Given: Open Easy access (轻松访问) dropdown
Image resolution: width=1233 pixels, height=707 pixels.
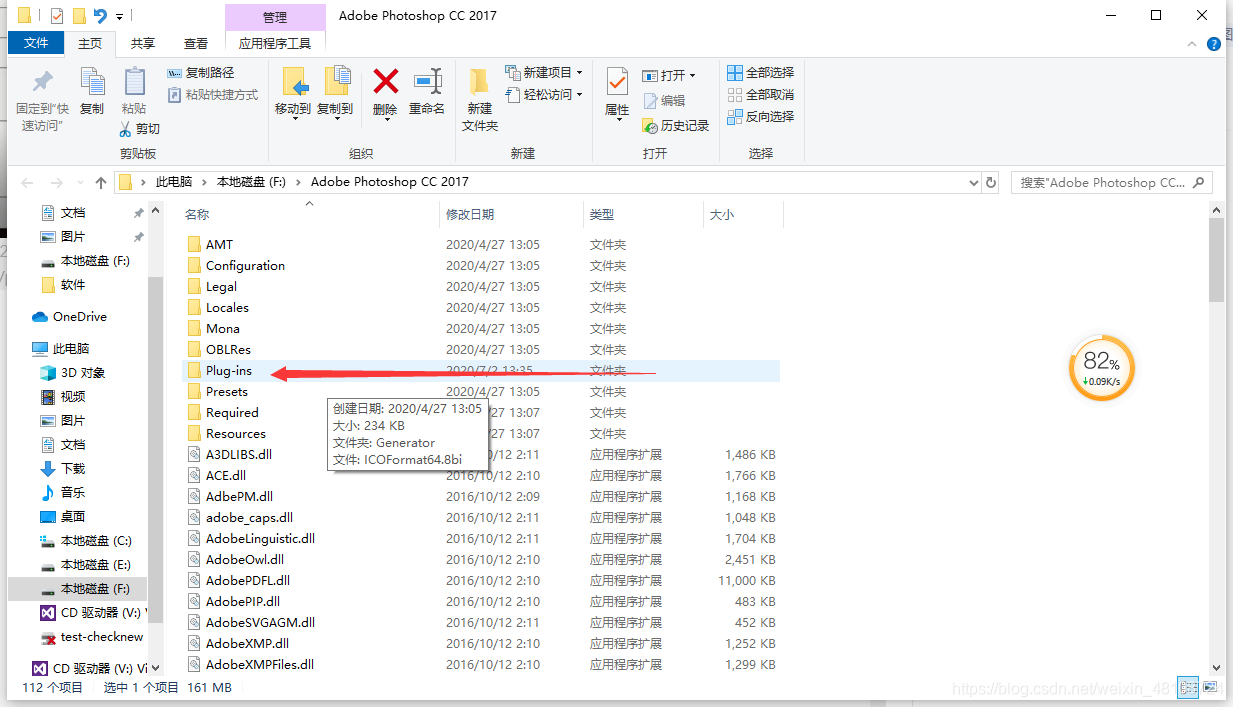Looking at the screenshot, I should (545, 95).
